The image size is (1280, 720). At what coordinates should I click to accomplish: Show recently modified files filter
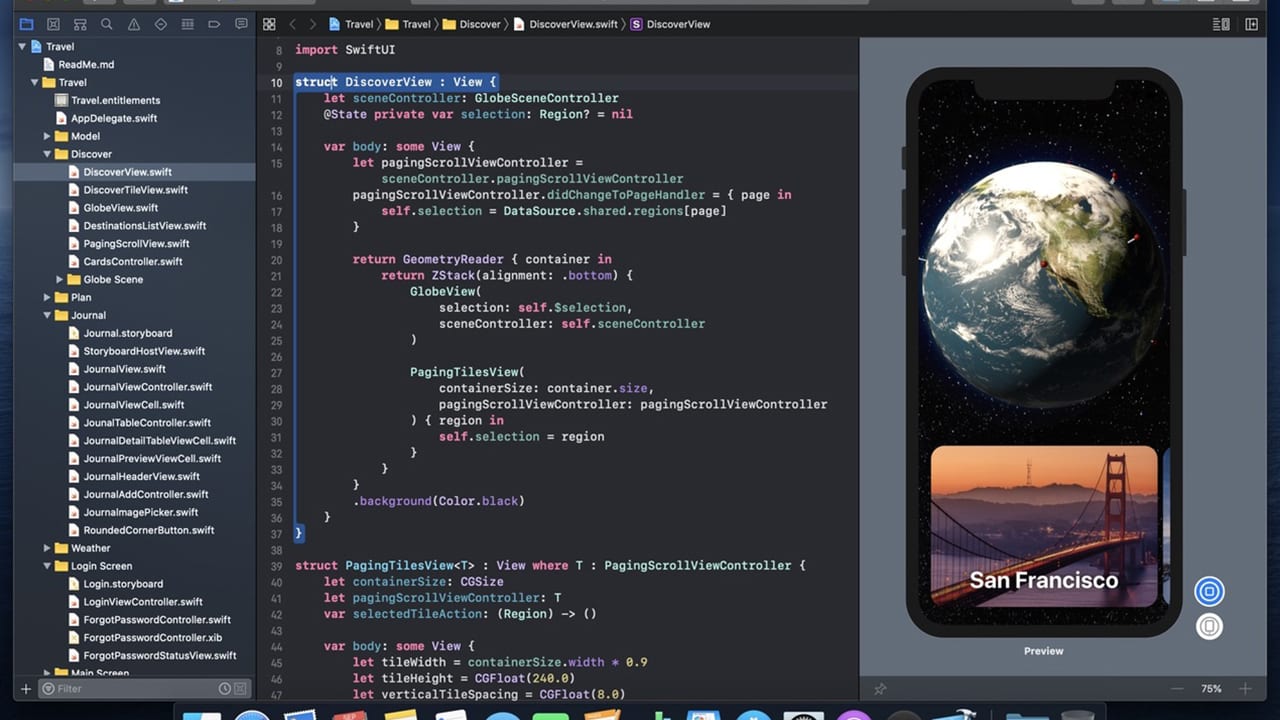tap(225, 689)
